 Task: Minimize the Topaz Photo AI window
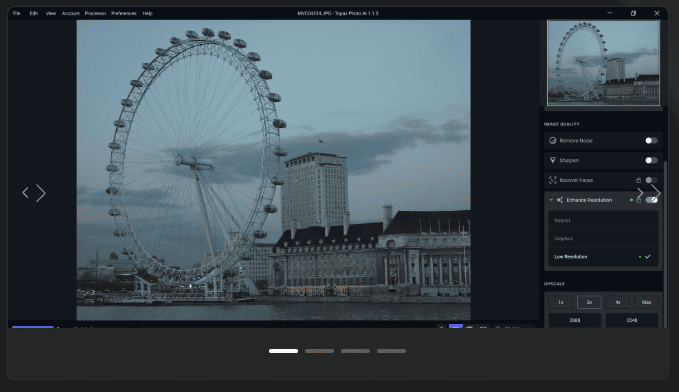tap(610, 13)
